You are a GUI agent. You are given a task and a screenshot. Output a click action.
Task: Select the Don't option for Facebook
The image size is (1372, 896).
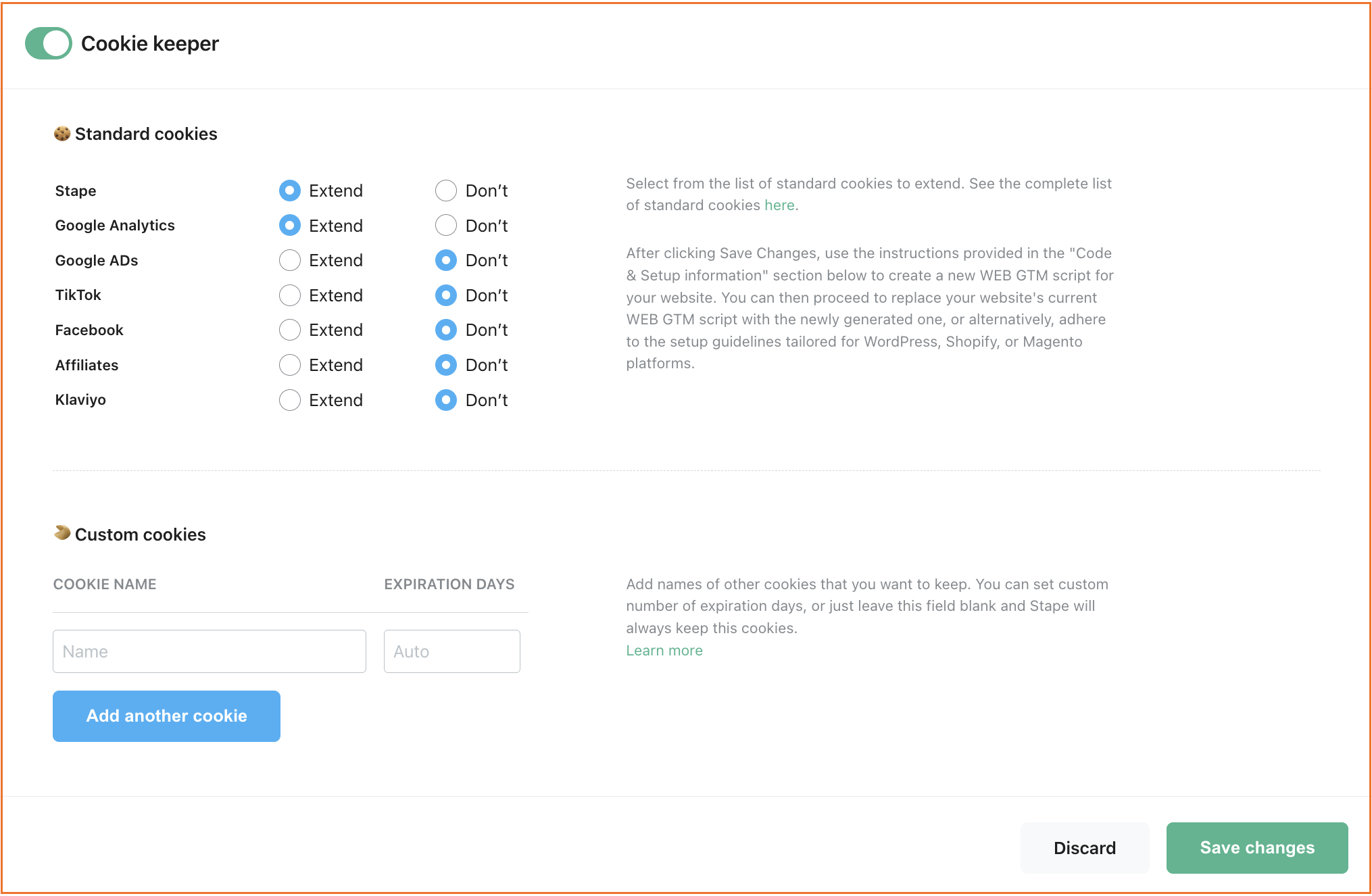pyautogui.click(x=446, y=330)
